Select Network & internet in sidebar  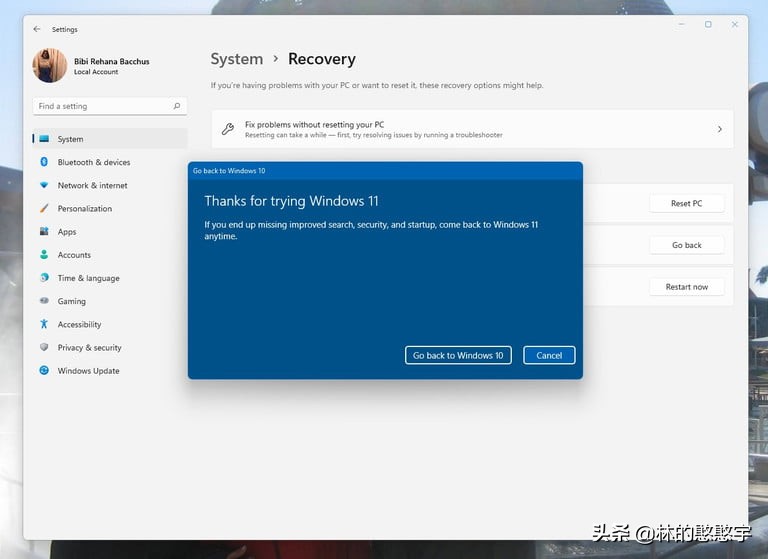[93, 185]
